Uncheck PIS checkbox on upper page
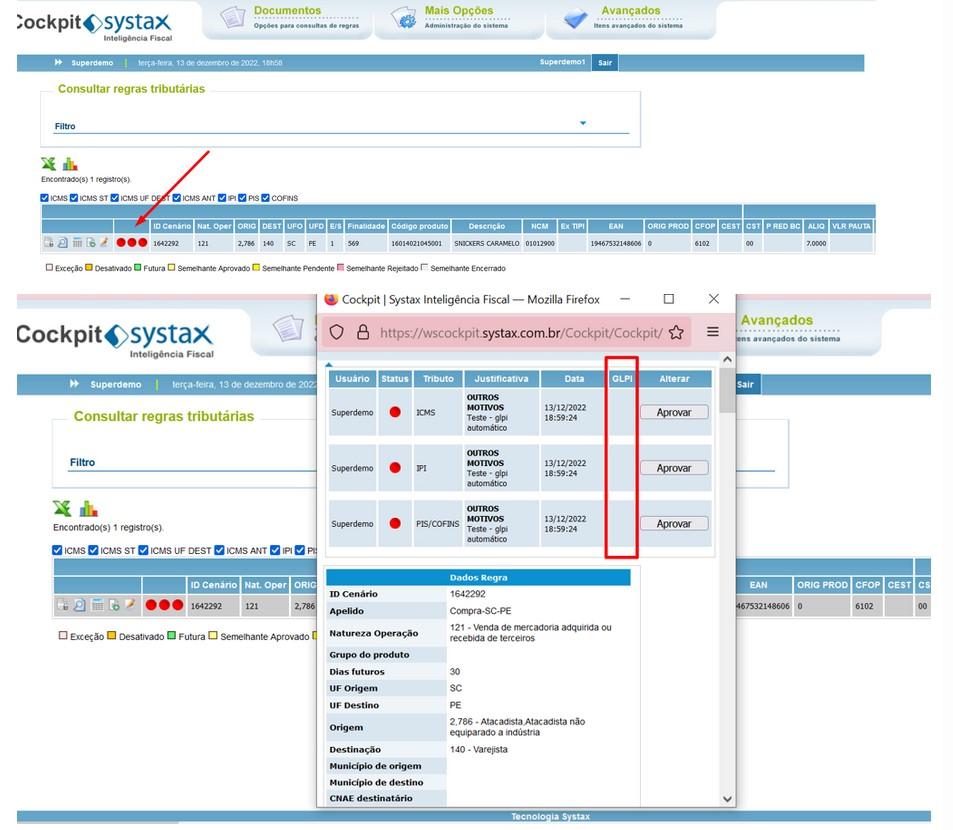The height and width of the screenshot is (830, 953). [242, 198]
